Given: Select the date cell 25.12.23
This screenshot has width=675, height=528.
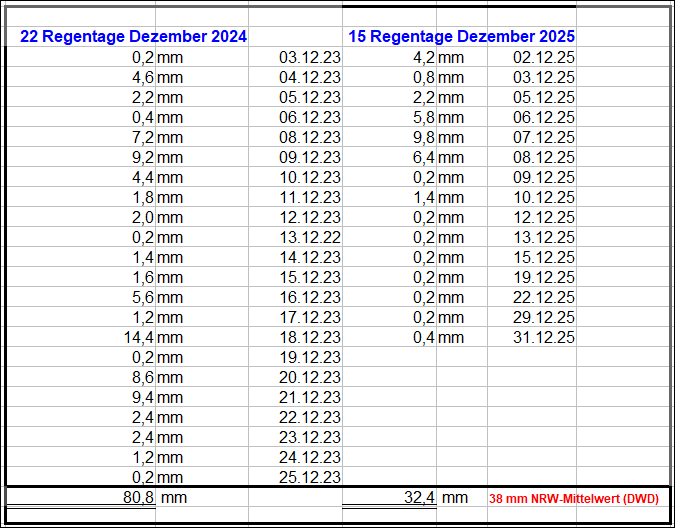Looking at the screenshot, I should (310, 477).
